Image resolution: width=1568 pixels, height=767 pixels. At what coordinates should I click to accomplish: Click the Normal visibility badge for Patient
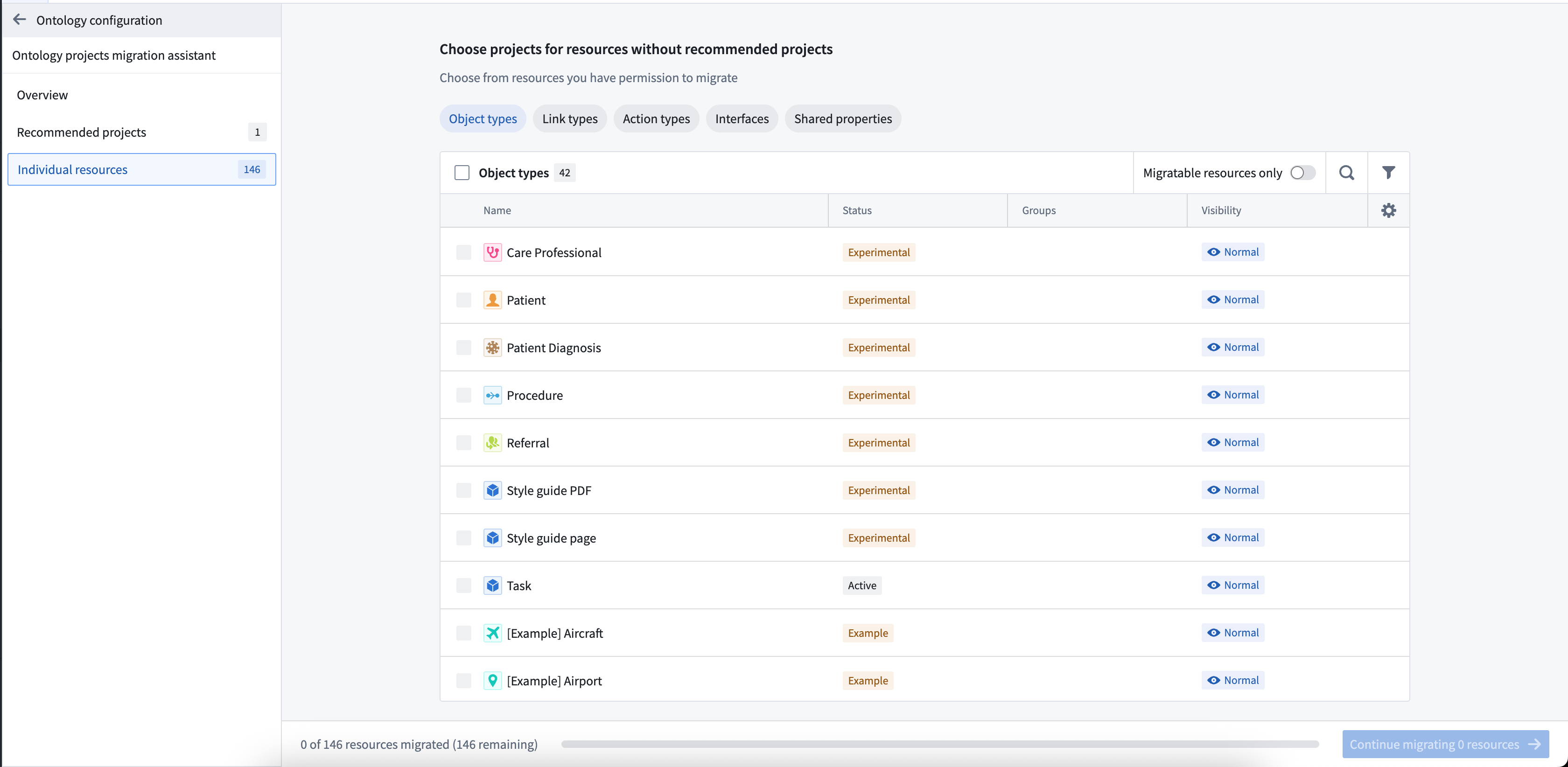point(1232,300)
